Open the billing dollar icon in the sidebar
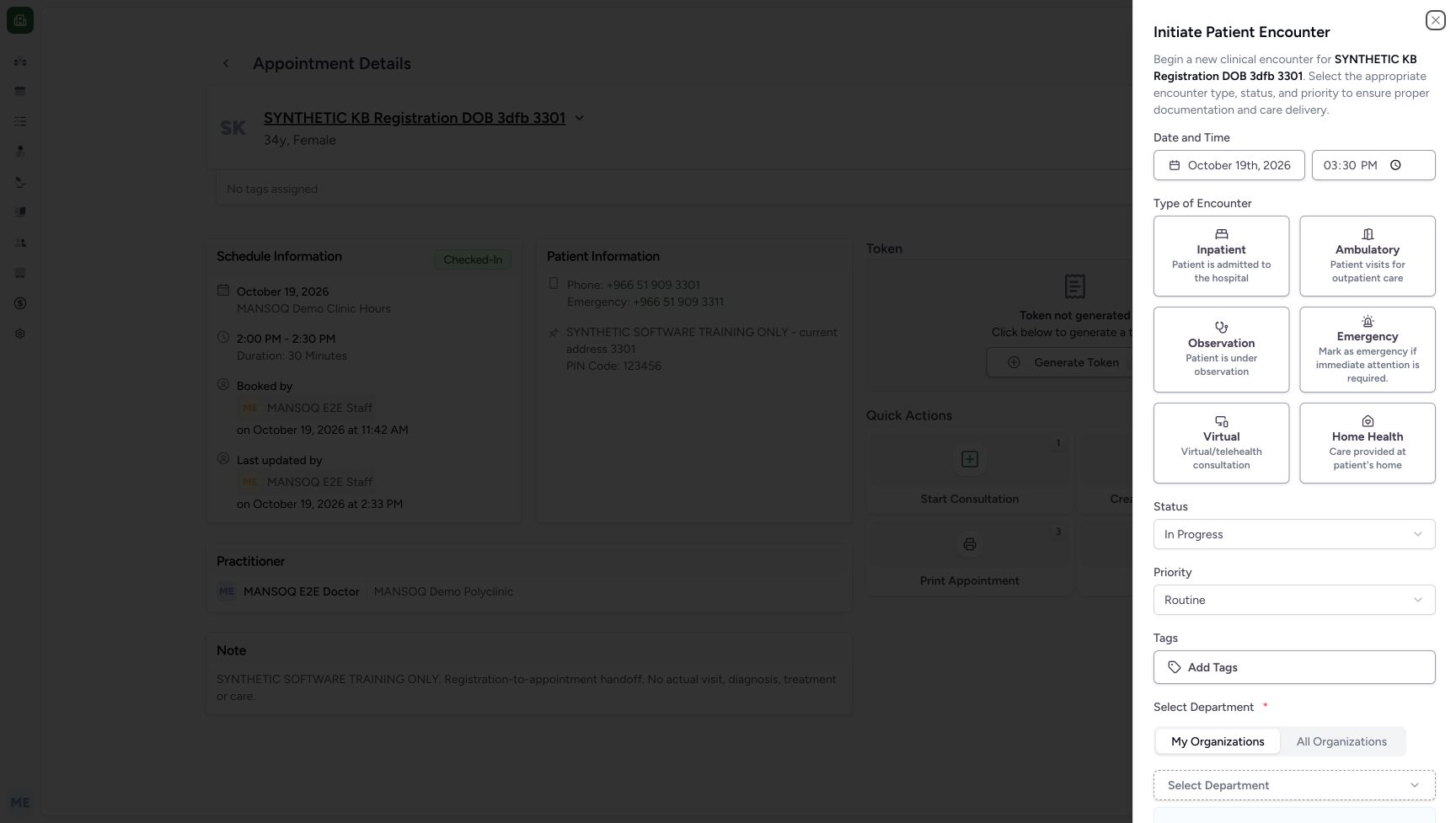 coord(20,303)
